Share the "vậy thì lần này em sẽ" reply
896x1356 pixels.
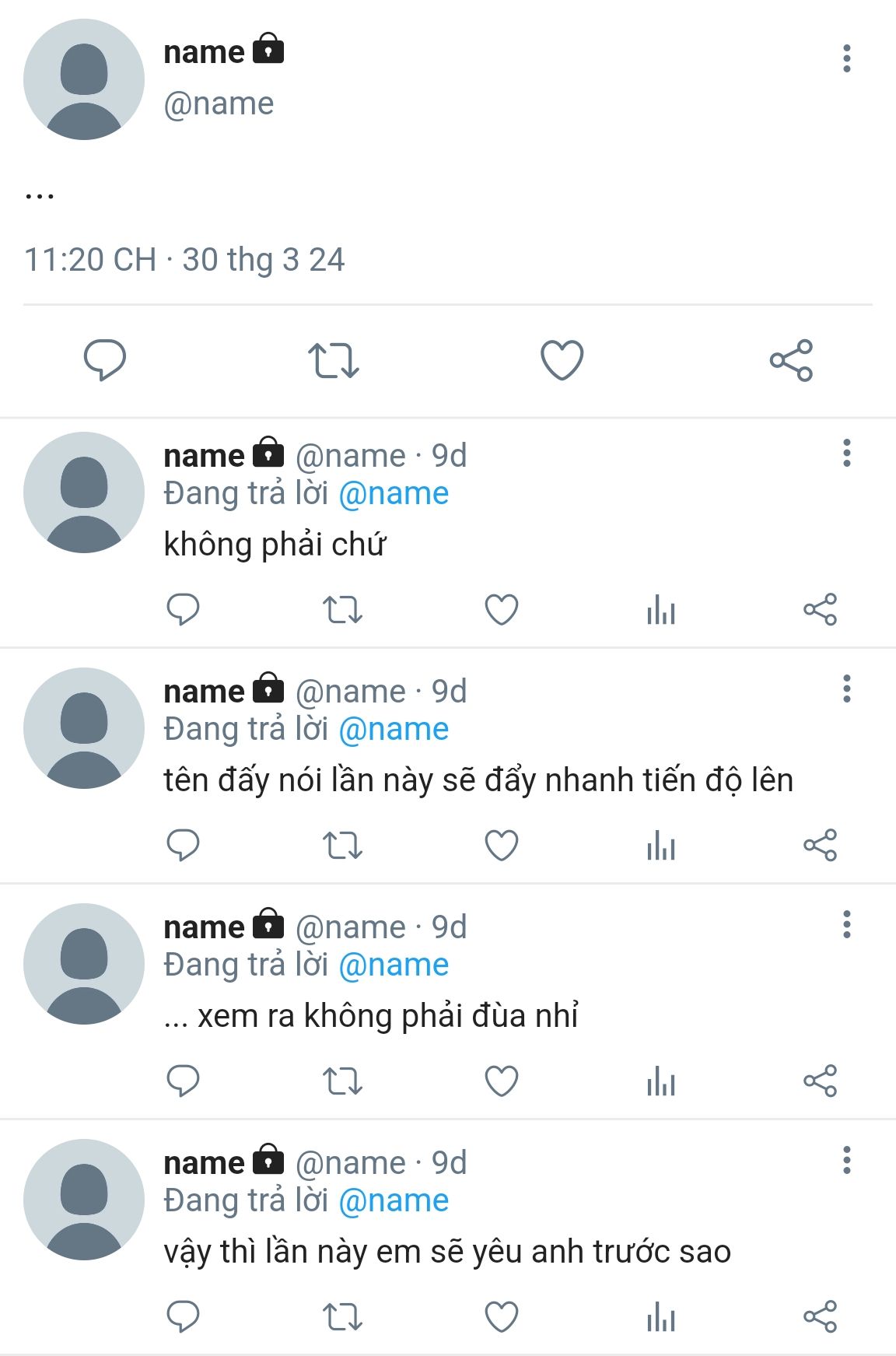[x=820, y=1317]
